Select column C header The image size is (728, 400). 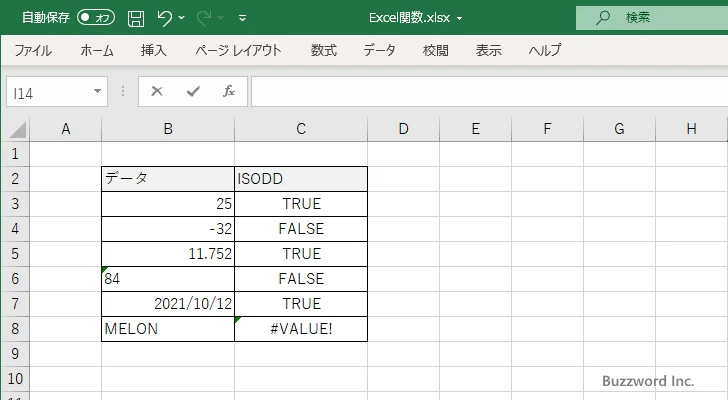[301, 129]
